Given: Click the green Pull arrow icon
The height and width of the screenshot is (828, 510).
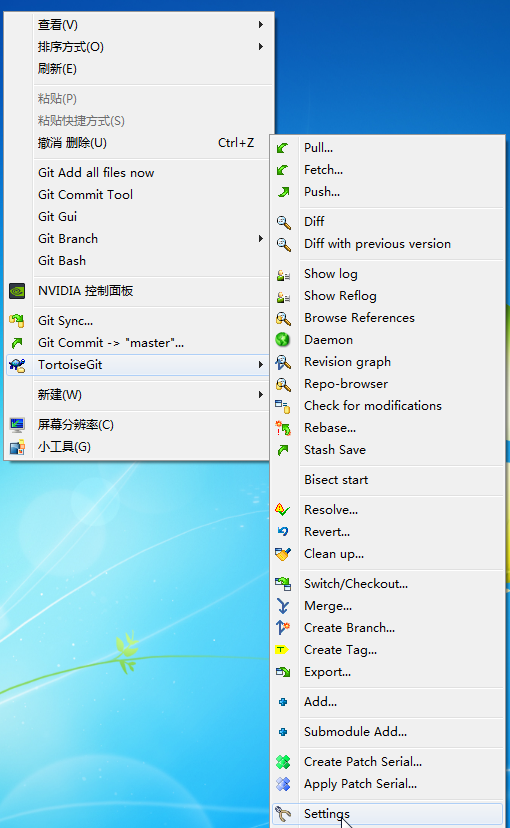Looking at the screenshot, I should 283,148.
